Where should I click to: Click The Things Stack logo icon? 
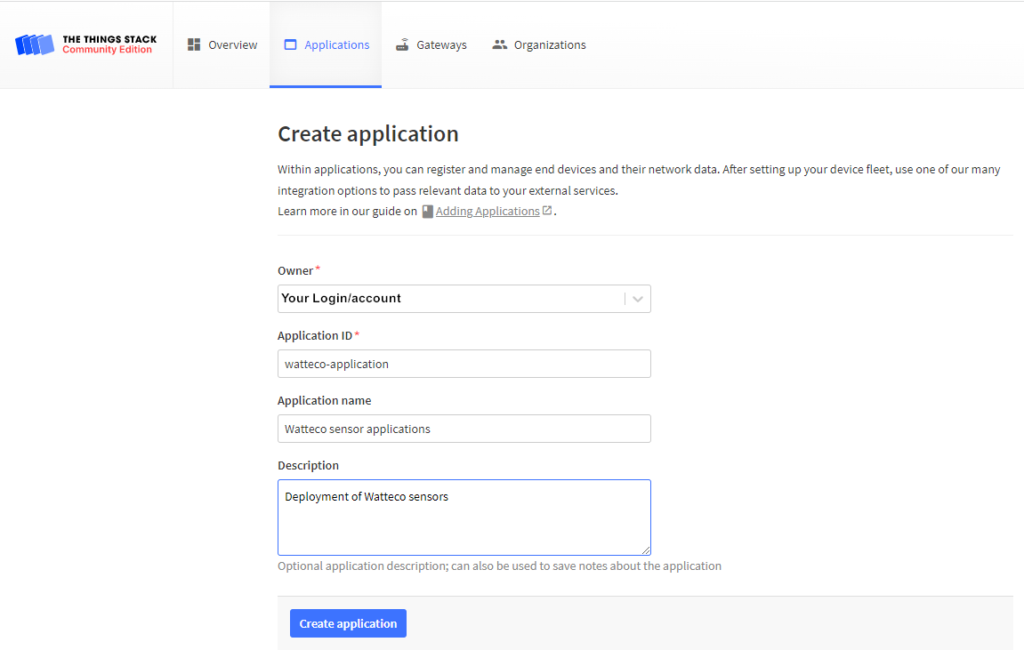click(34, 45)
